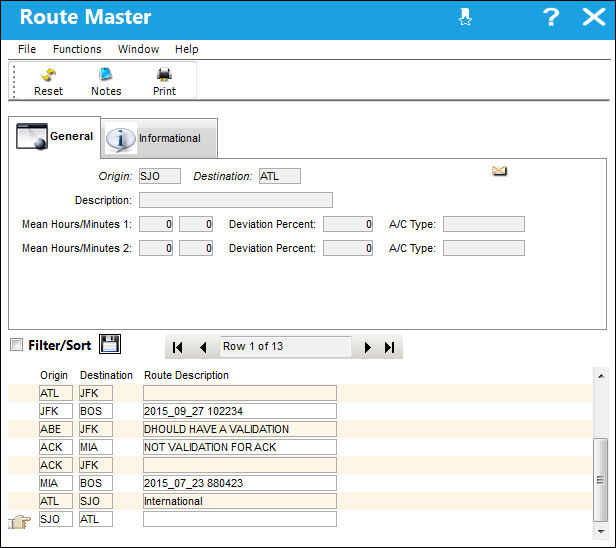Click description '2015_07_23 880423'
The width and height of the screenshot is (616, 548).
point(240,483)
